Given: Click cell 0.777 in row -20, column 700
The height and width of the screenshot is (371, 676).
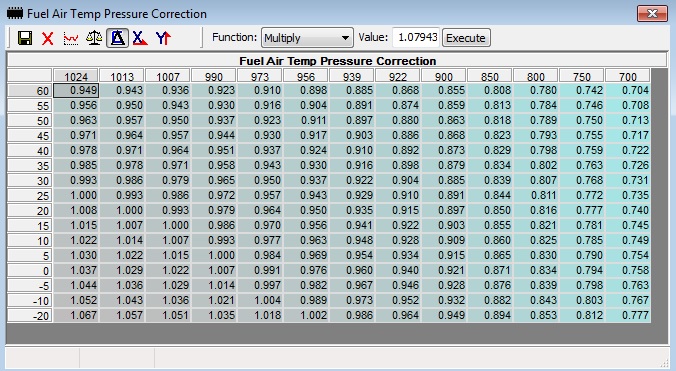Looking at the screenshot, I should (x=628, y=315).
